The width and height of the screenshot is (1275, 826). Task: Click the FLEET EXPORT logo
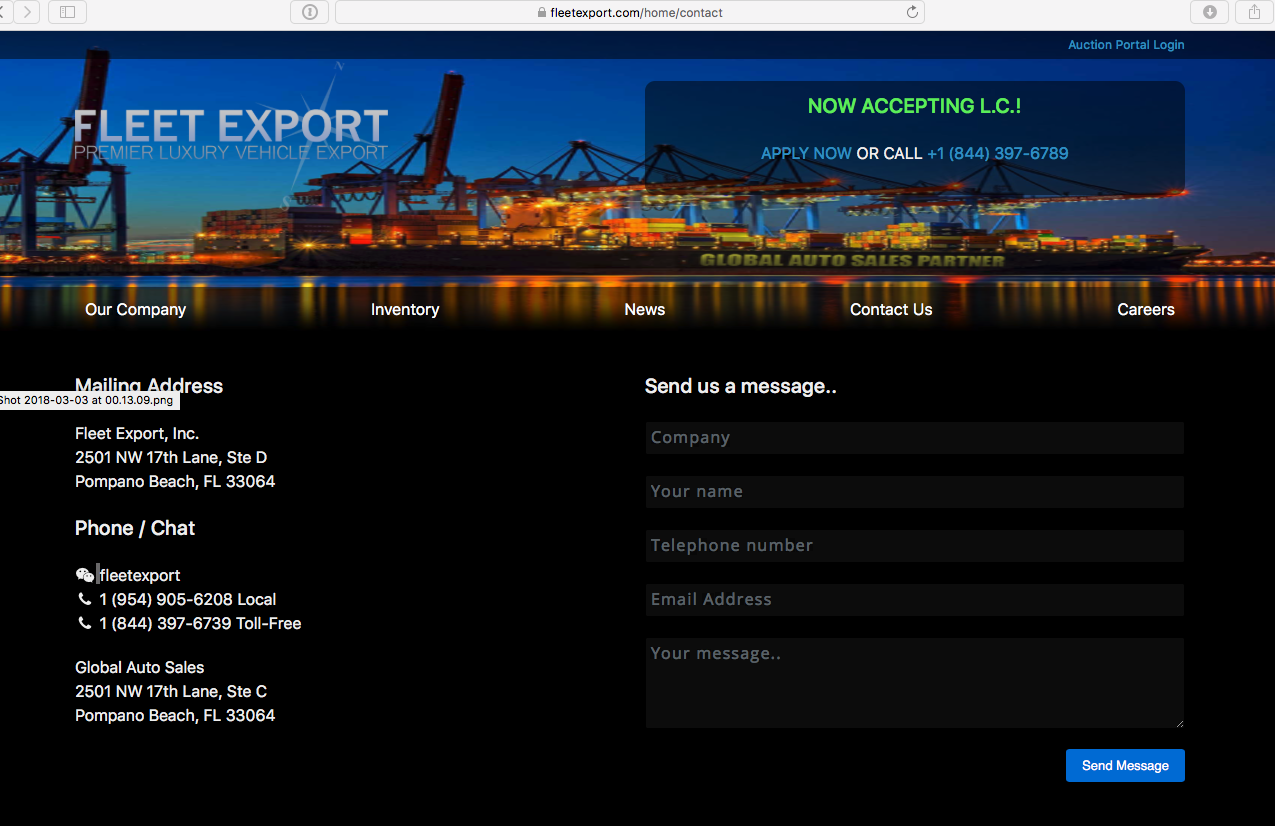(x=231, y=134)
